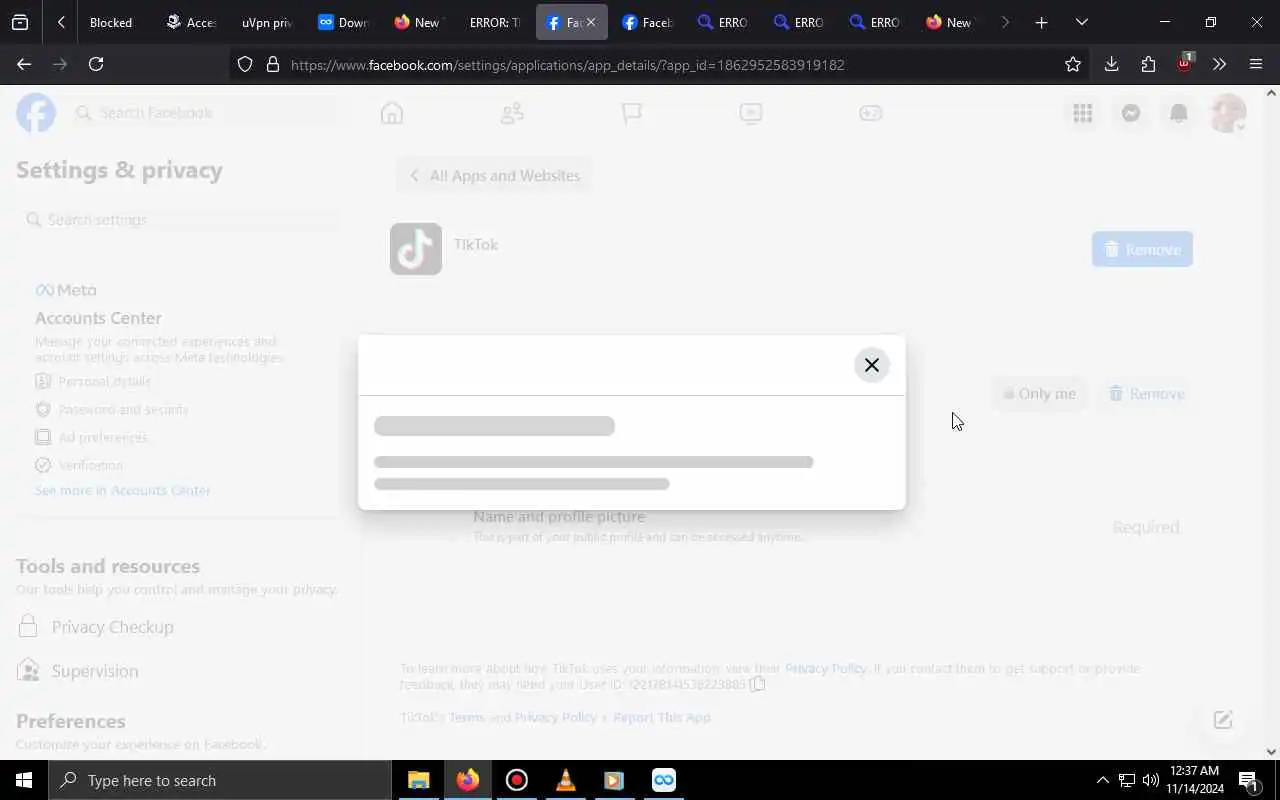The height and width of the screenshot is (800, 1280).
Task: Open the Windows notification center
Action: 1248,780
